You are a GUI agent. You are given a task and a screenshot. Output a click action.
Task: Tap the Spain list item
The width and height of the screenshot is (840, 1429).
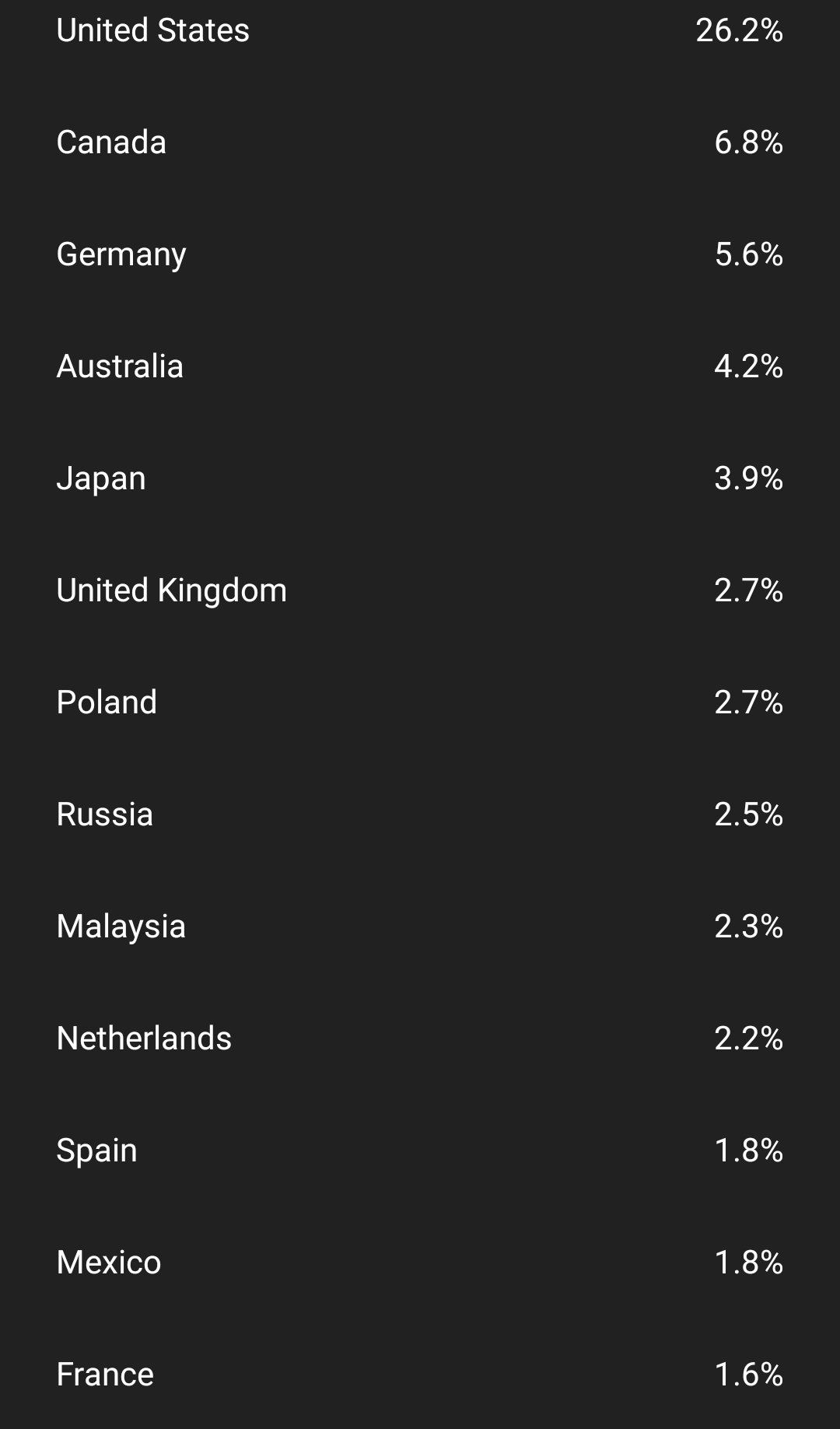[x=97, y=1151]
